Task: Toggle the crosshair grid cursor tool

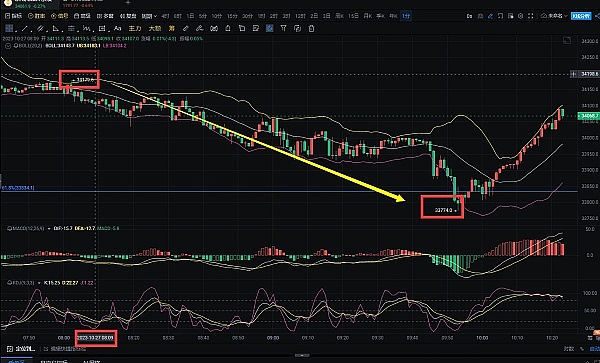Action: coord(9,28)
